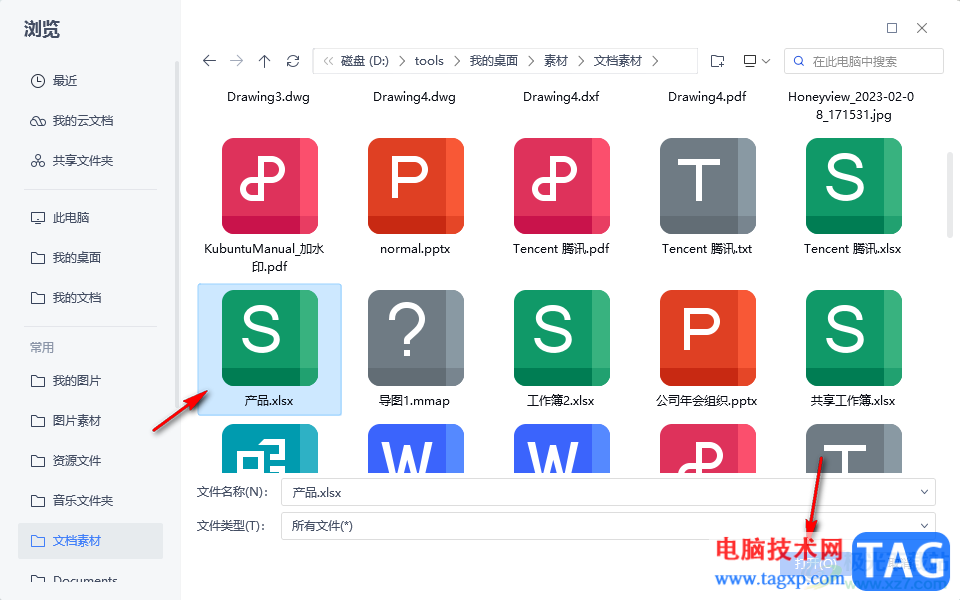Click tools in the path bar
This screenshot has height=600, width=960.
(429, 61)
